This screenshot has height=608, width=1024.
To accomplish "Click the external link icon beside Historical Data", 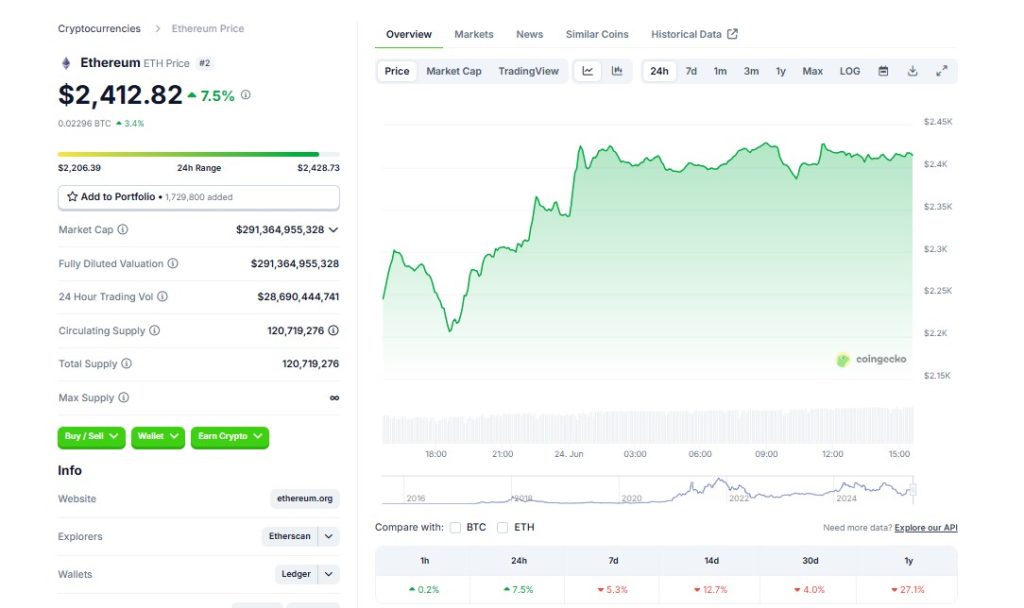I will pos(733,34).
